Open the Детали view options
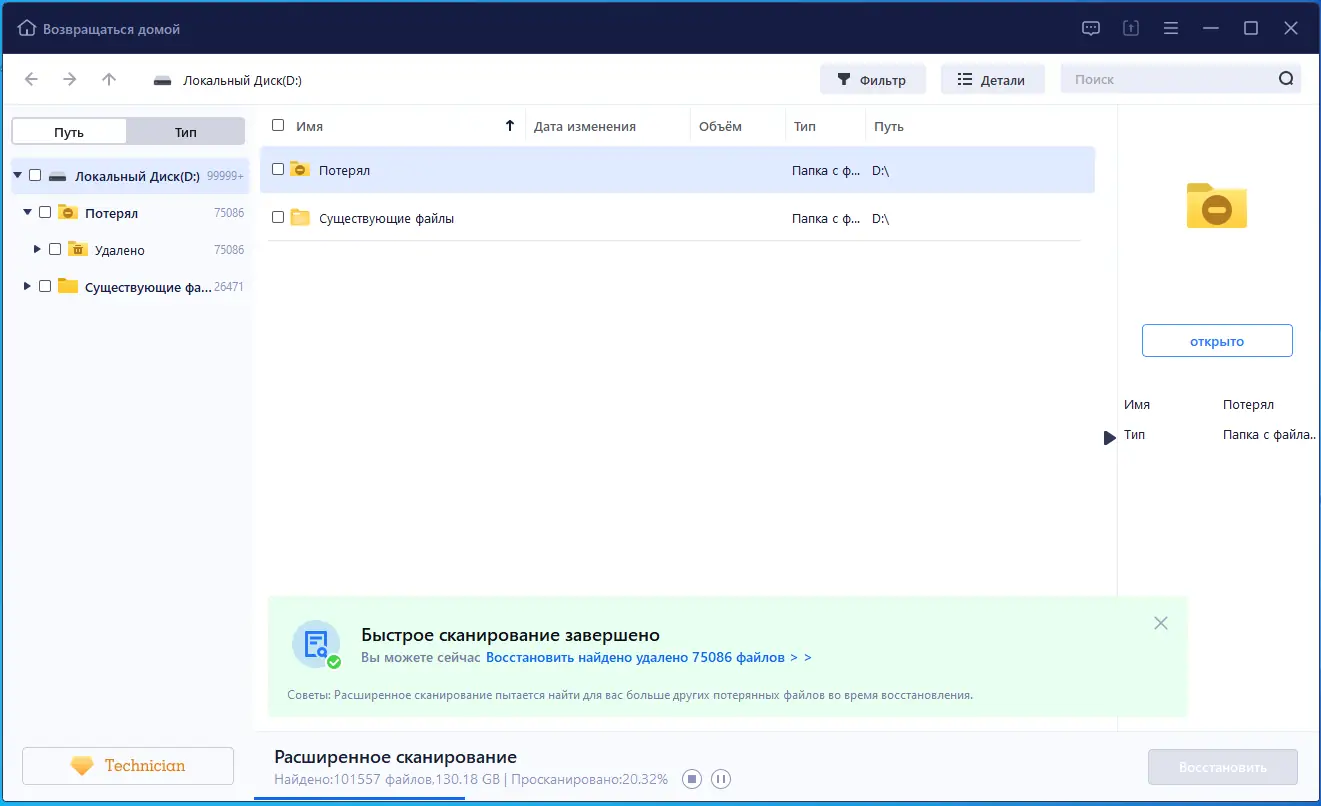The height and width of the screenshot is (806, 1321). pos(992,78)
